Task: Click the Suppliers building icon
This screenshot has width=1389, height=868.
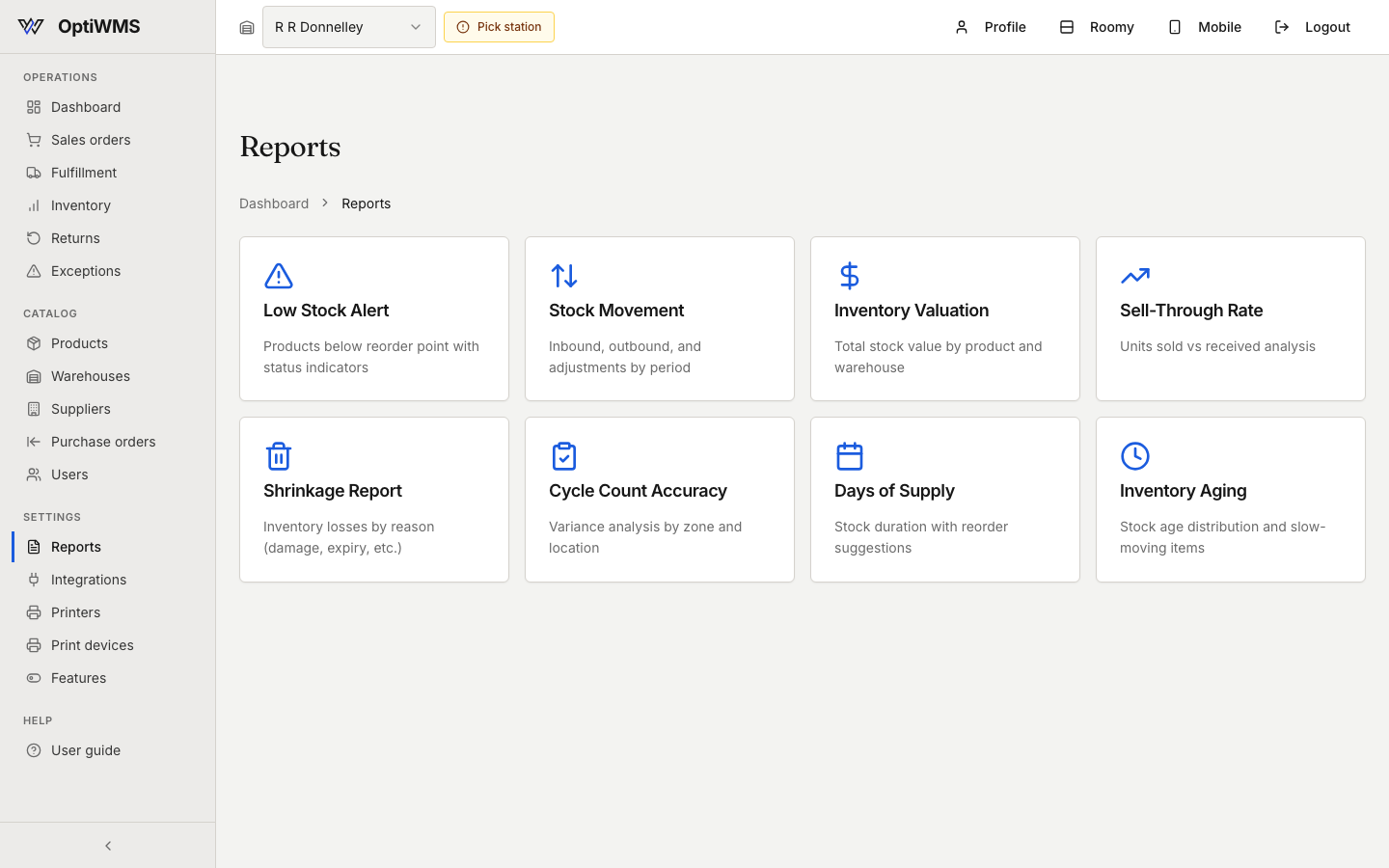Action: click(34, 409)
